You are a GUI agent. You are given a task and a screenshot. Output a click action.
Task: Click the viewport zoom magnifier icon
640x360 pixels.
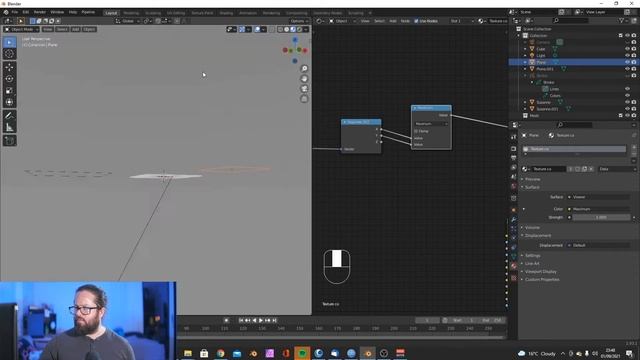304,68
